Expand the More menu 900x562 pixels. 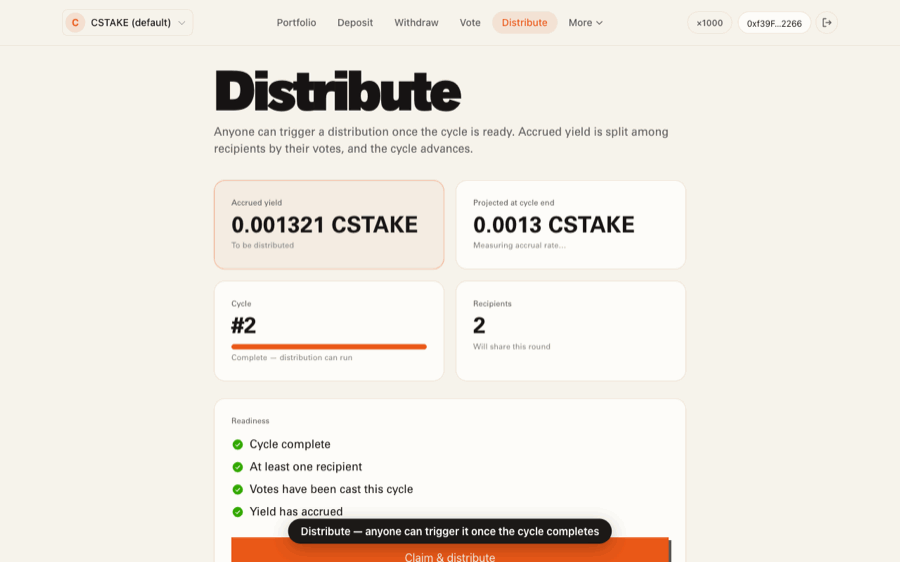(x=585, y=23)
